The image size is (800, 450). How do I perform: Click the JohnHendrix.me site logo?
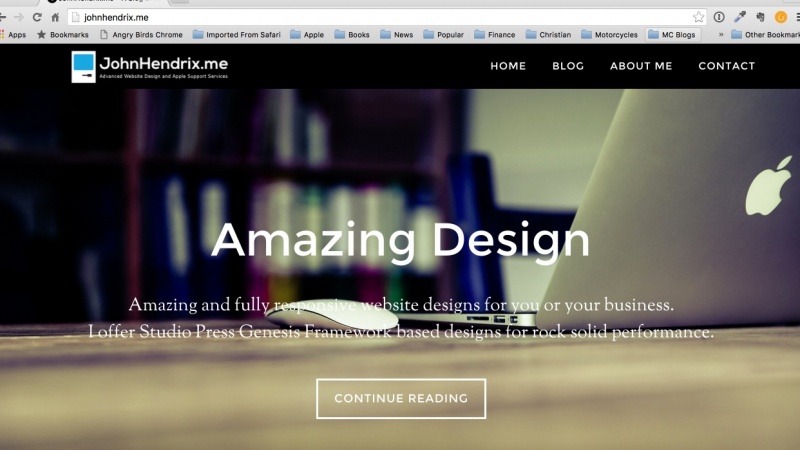click(149, 67)
